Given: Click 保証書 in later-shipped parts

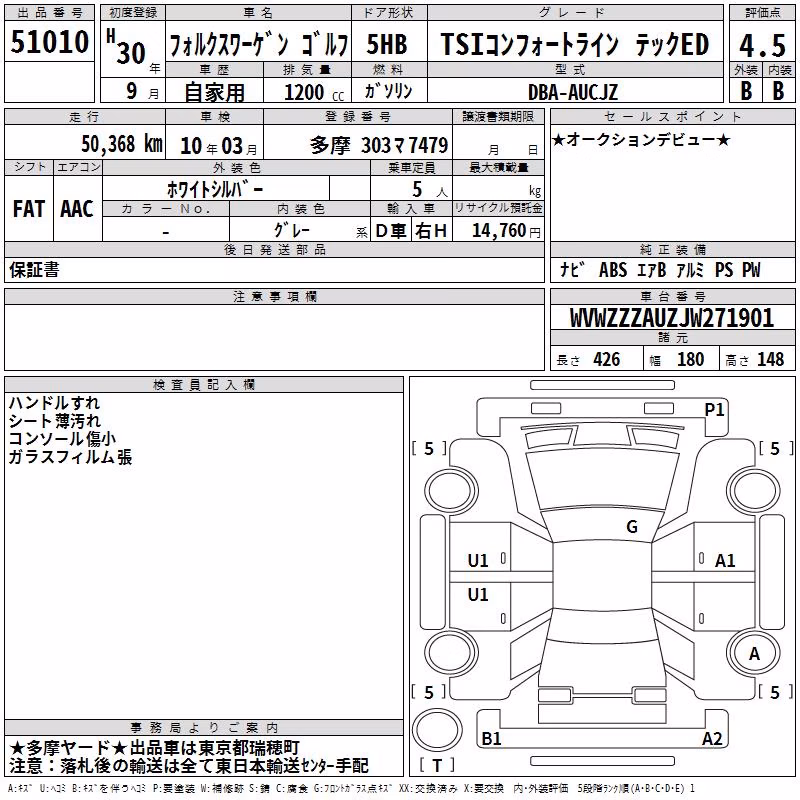Looking at the screenshot, I should coord(34,270).
